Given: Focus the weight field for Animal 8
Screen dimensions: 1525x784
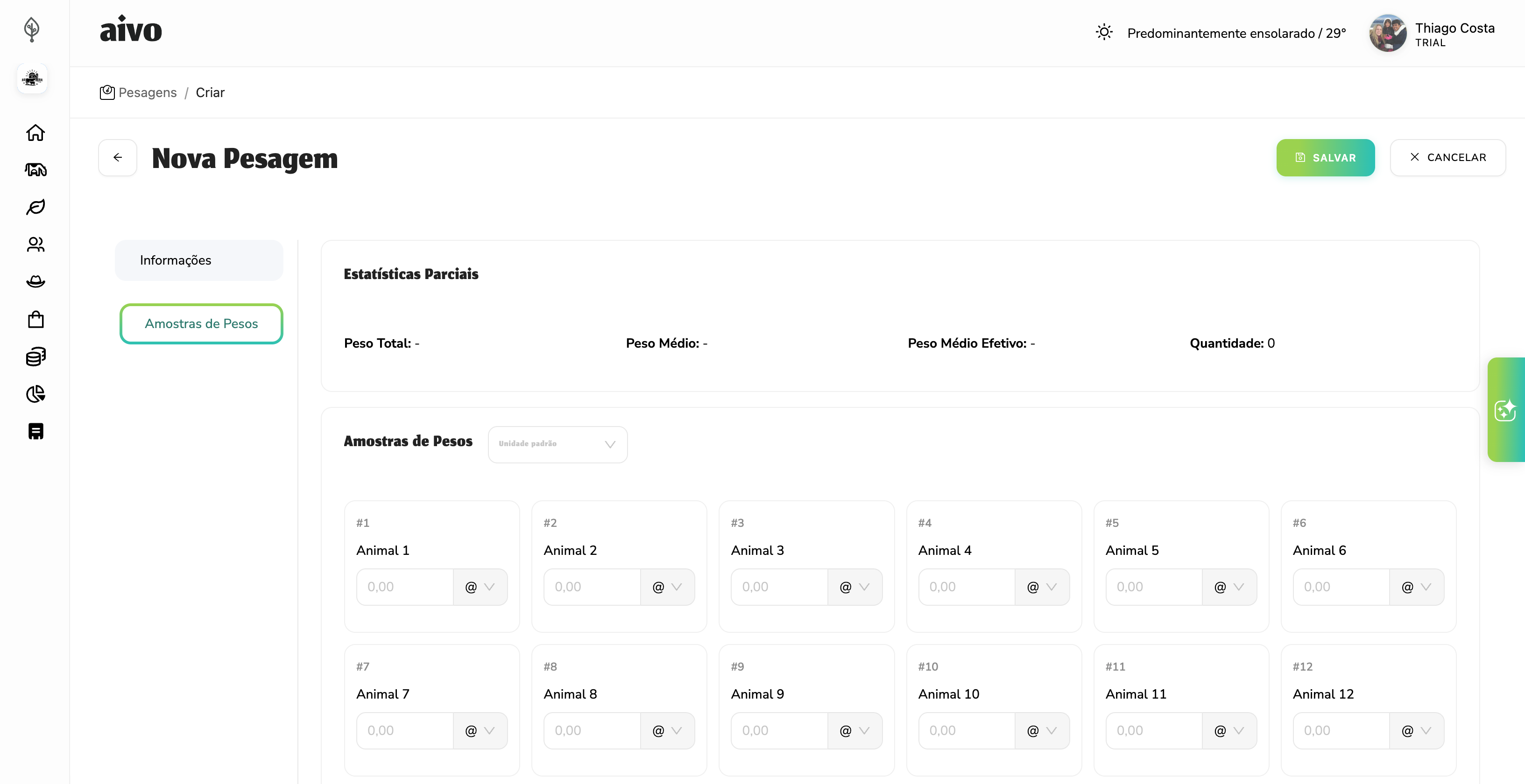Looking at the screenshot, I should 592,731.
